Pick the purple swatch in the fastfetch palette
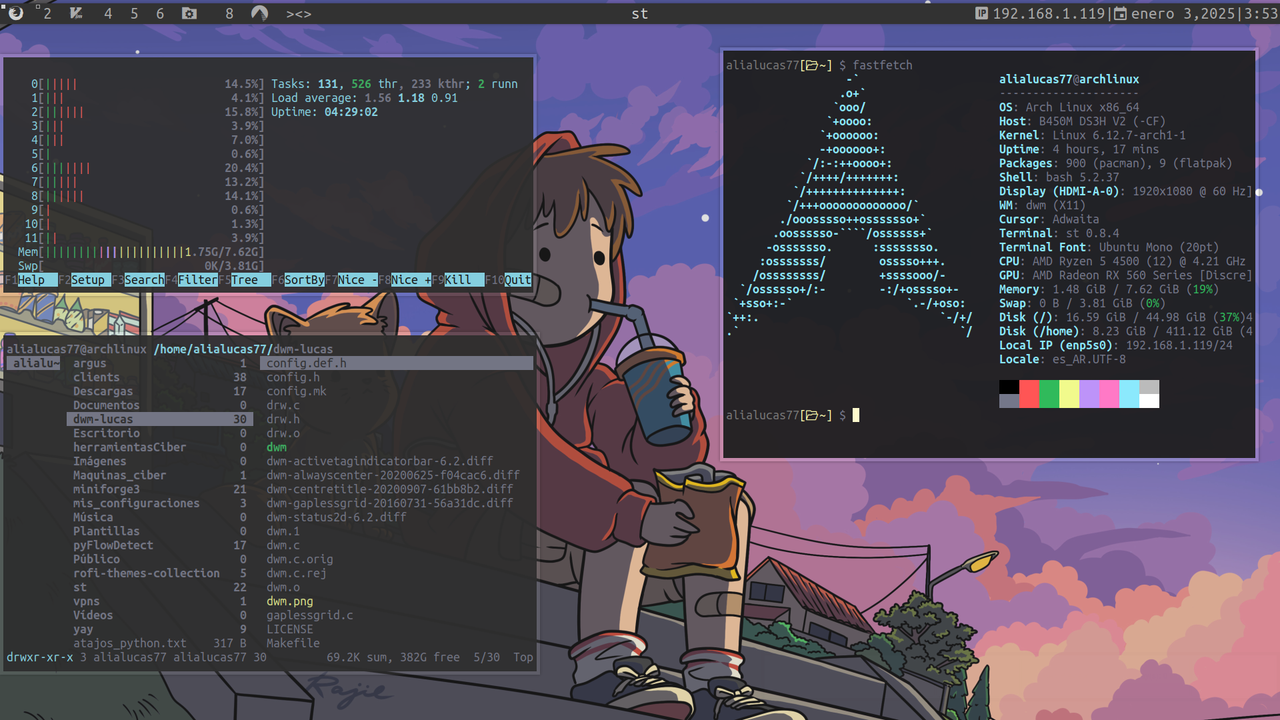 coord(1089,394)
